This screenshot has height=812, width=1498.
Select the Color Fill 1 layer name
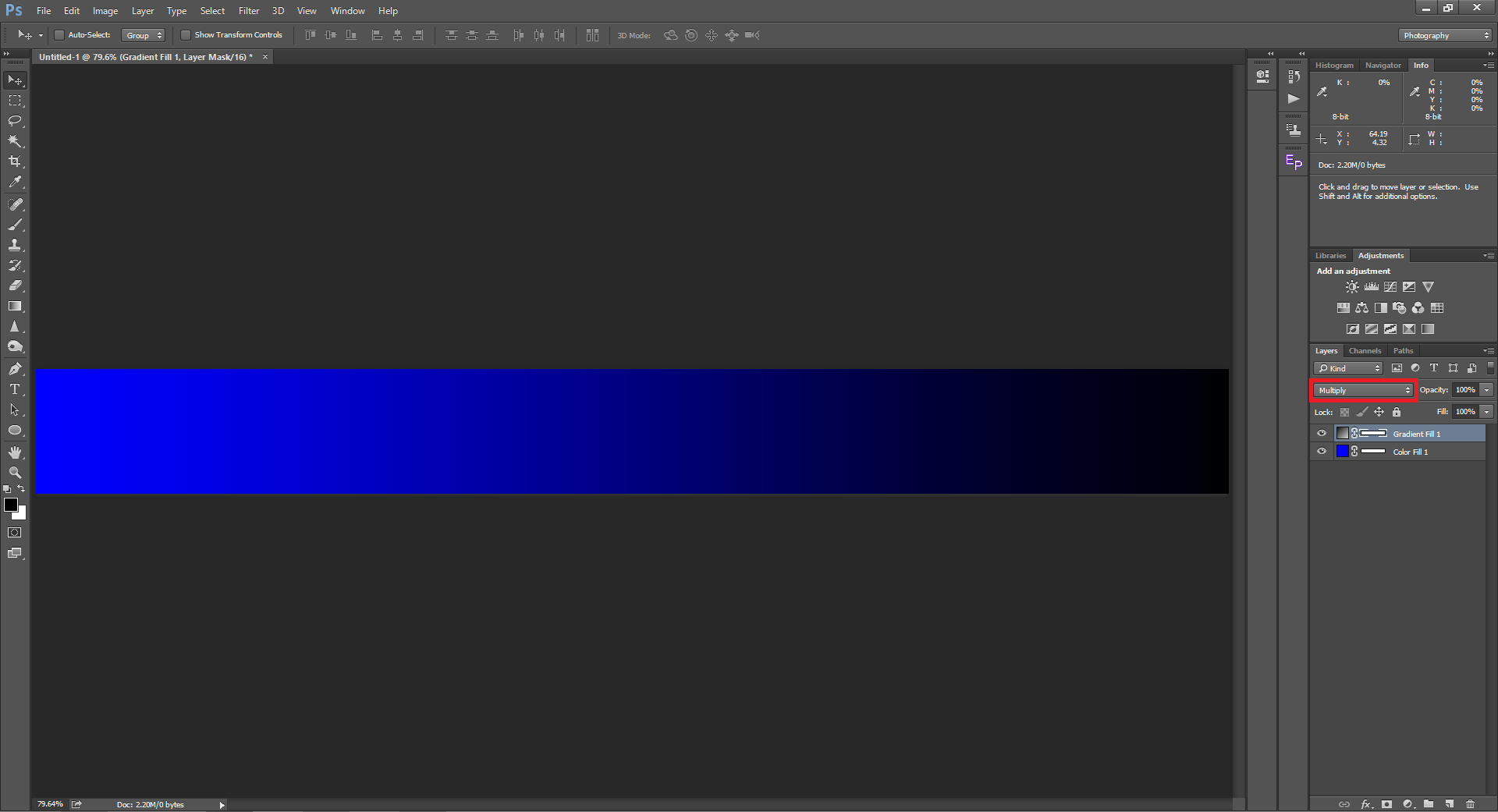point(1411,452)
